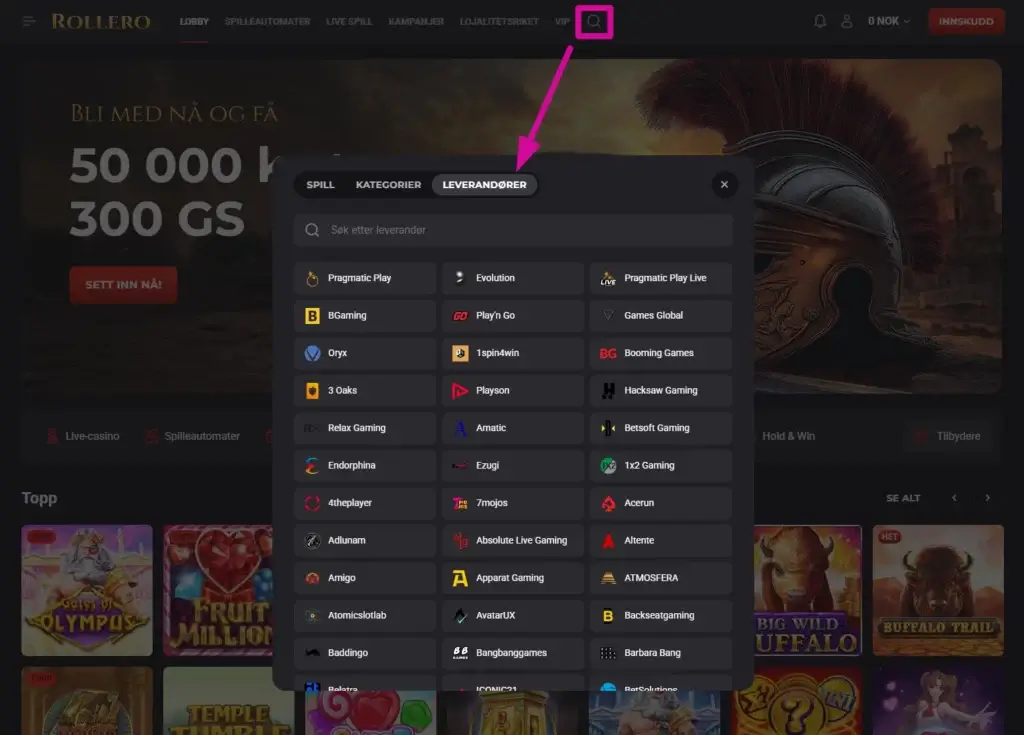The image size is (1024, 735).
Task: Select Pragmatic Play provider
Action: tap(365, 278)
